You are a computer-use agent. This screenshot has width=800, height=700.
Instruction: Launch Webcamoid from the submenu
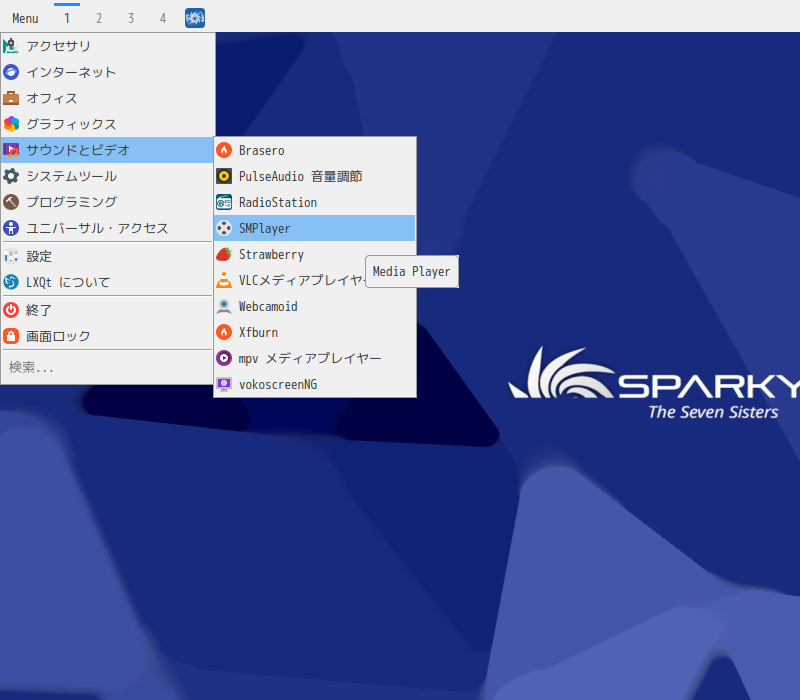(x=315, y=306)
